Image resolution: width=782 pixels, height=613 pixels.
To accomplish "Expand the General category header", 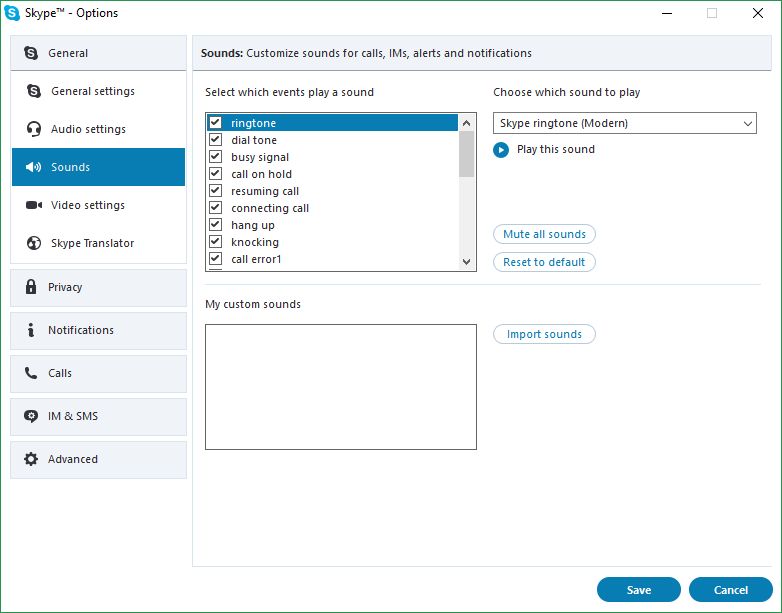I will [x=98, y=53].
